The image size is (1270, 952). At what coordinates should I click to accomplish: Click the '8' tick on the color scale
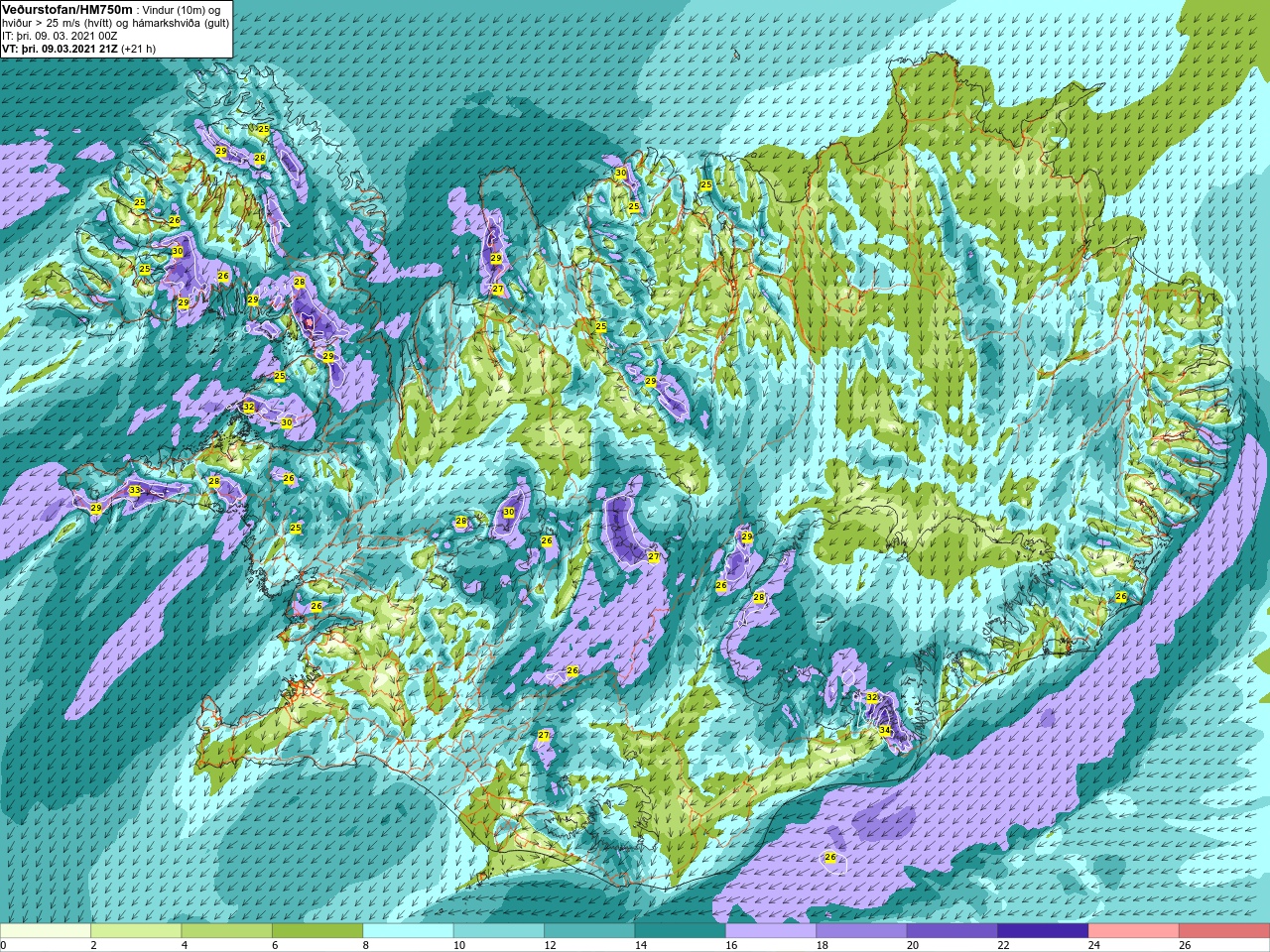point(366,945)
